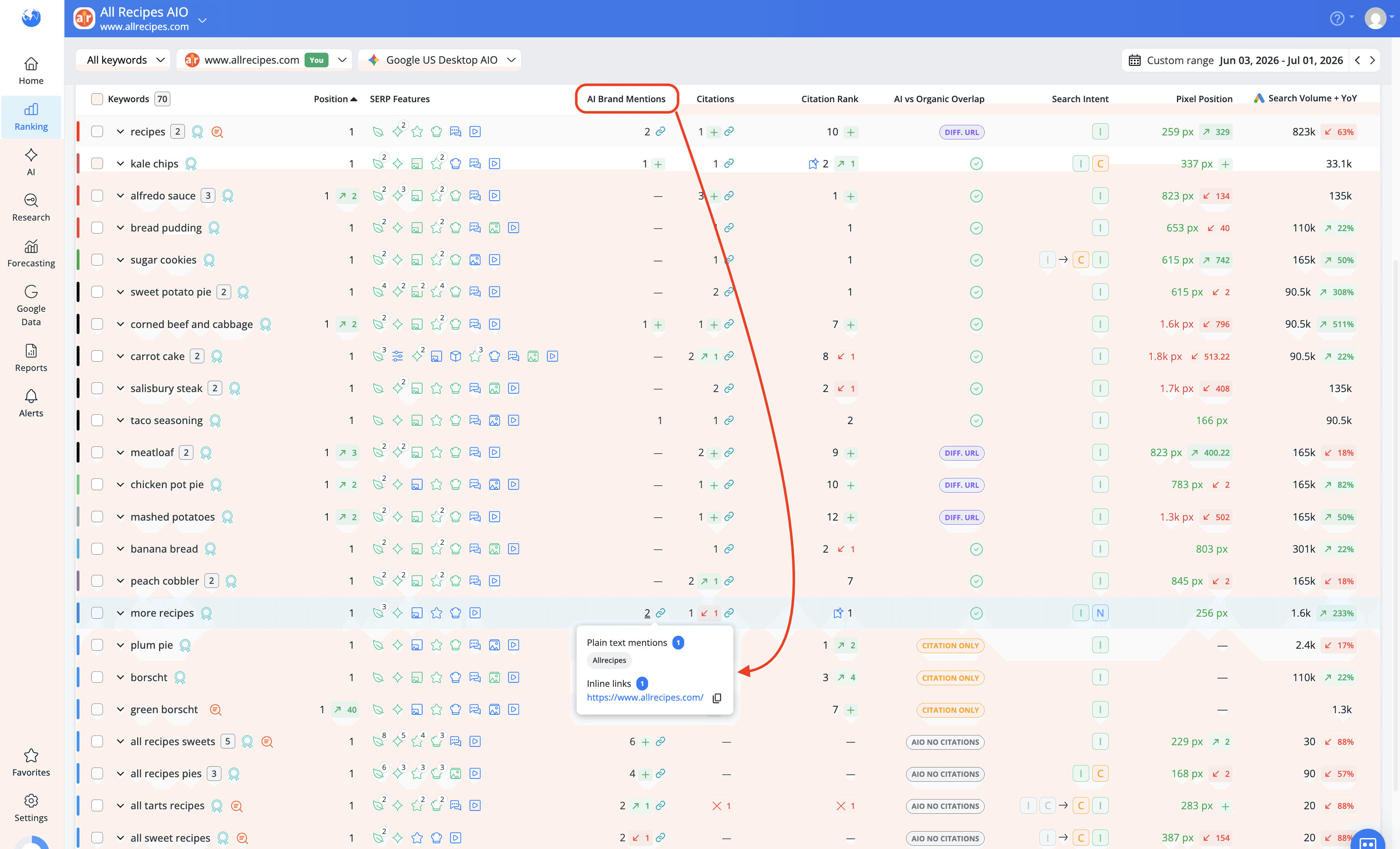The width and height of the screenshot is (1400, 849).
Task: Open Favorites star in sidebar
Action: (31, 762)
